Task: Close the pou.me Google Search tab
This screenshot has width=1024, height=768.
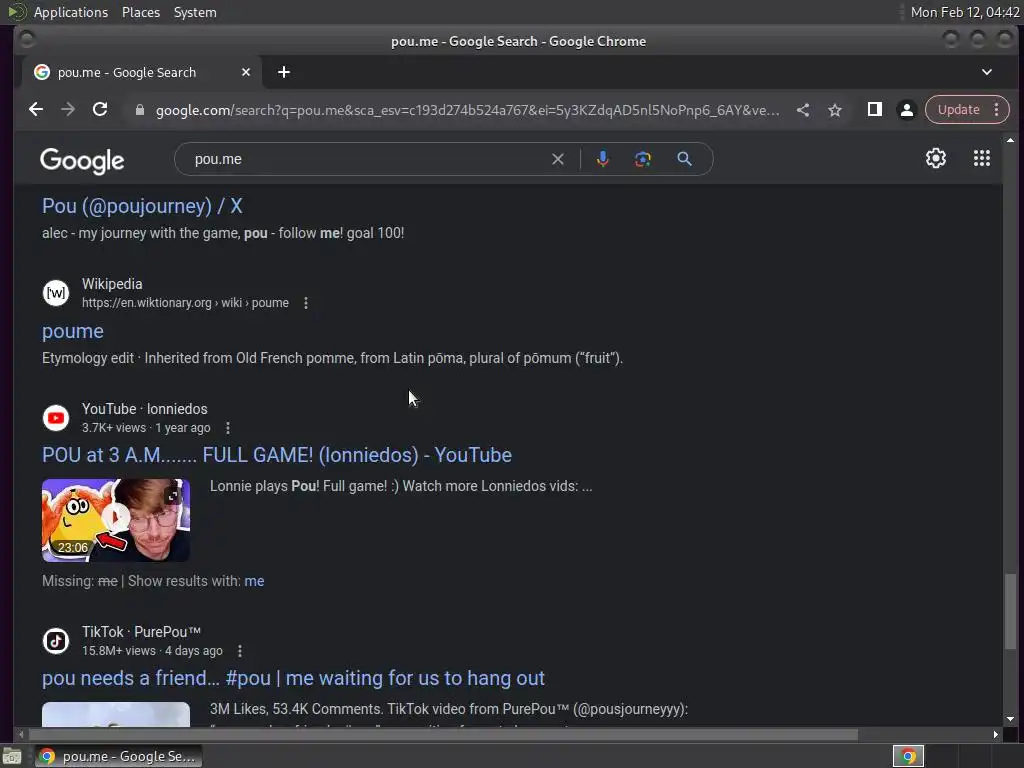Action: (246, 72)
